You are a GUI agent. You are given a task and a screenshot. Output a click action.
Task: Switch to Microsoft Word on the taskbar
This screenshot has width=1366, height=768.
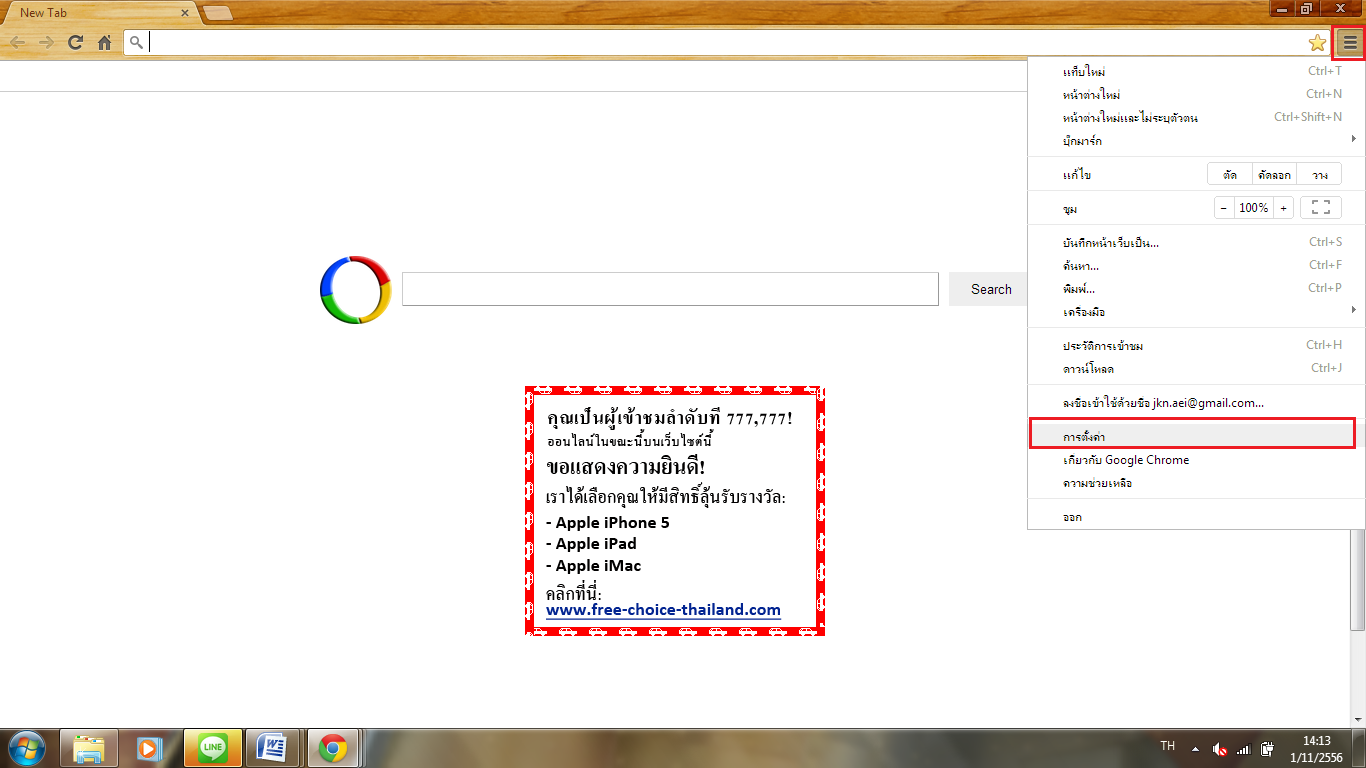pos(273,748)
